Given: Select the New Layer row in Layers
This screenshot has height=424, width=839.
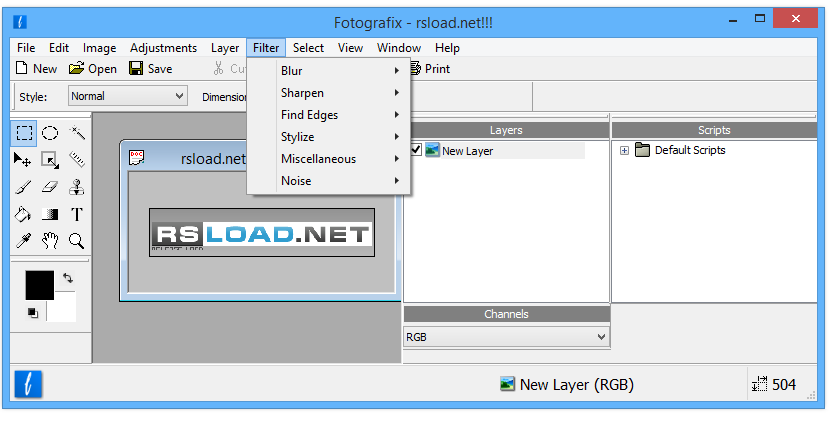Looking at the screenshot, I should pyautogui.click(x=497, y=150).
